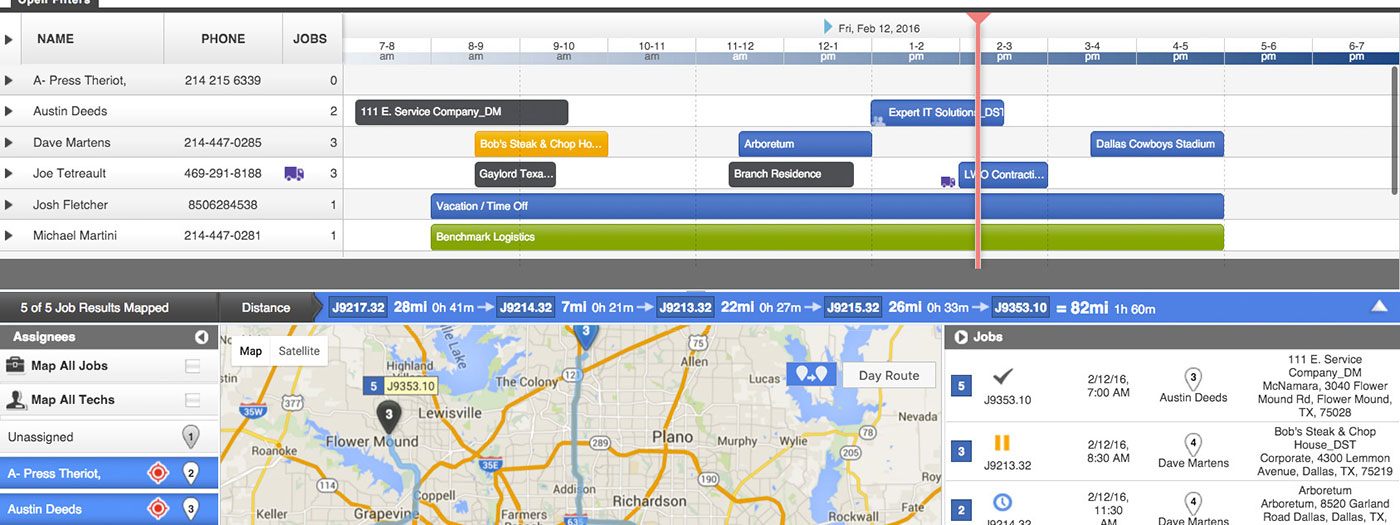Expand all rows with the header arrow beside NAME

pos(9,39)
